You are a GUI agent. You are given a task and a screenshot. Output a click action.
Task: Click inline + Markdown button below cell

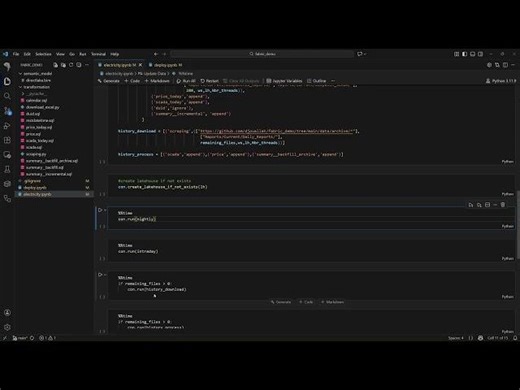(332, 302)
